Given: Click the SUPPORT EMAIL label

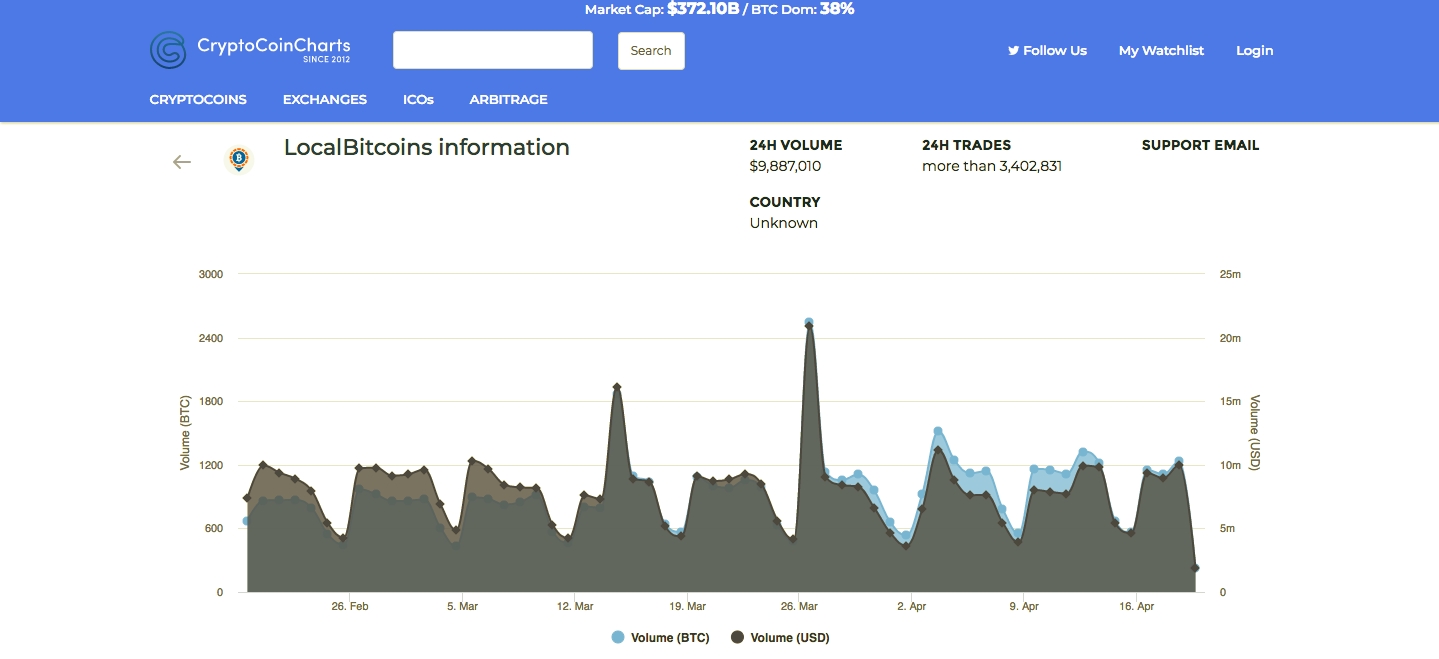Looking at the screenshot, I should [1200, 145].
